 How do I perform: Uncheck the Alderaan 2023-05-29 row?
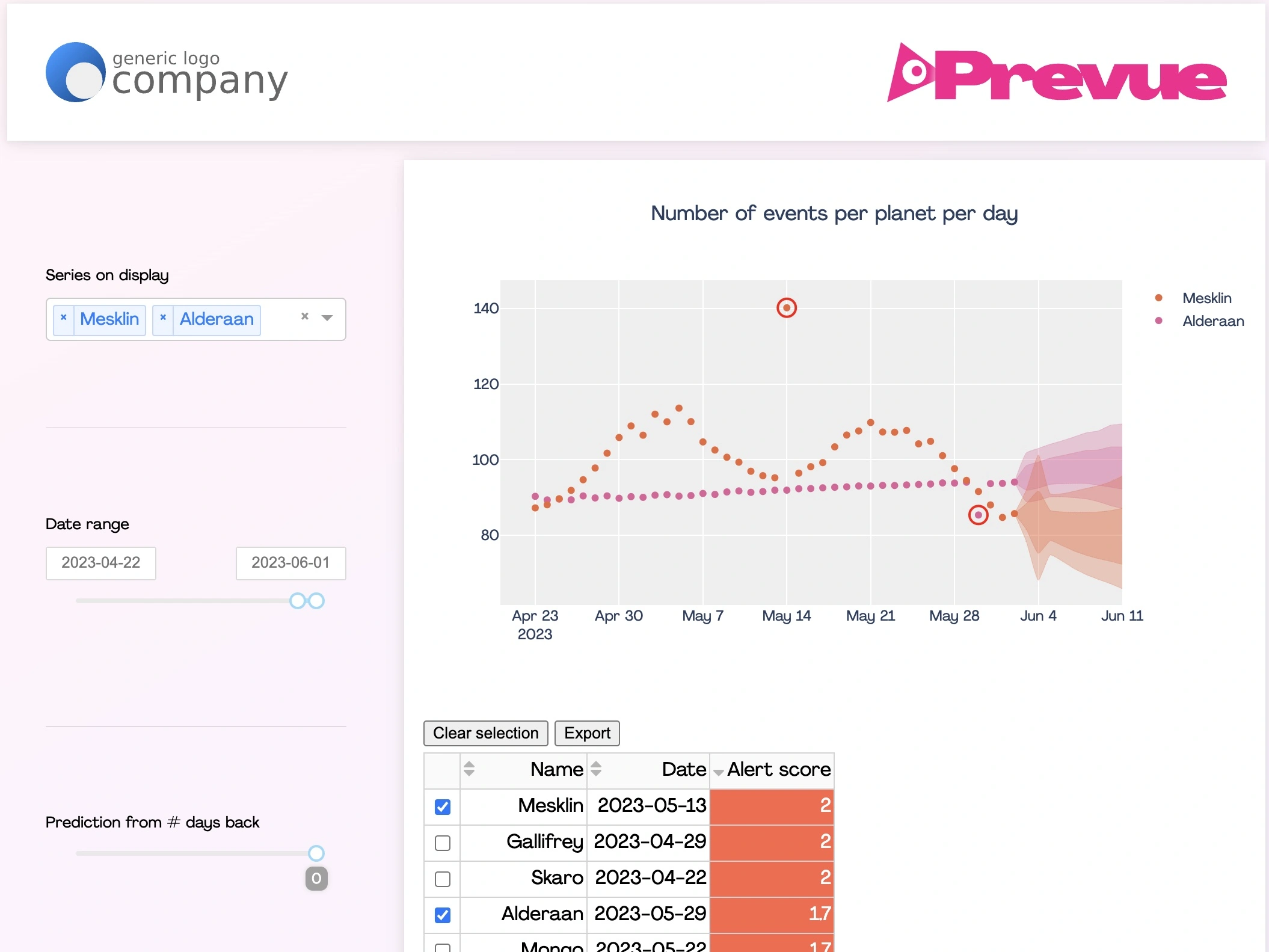coord(443,915)
